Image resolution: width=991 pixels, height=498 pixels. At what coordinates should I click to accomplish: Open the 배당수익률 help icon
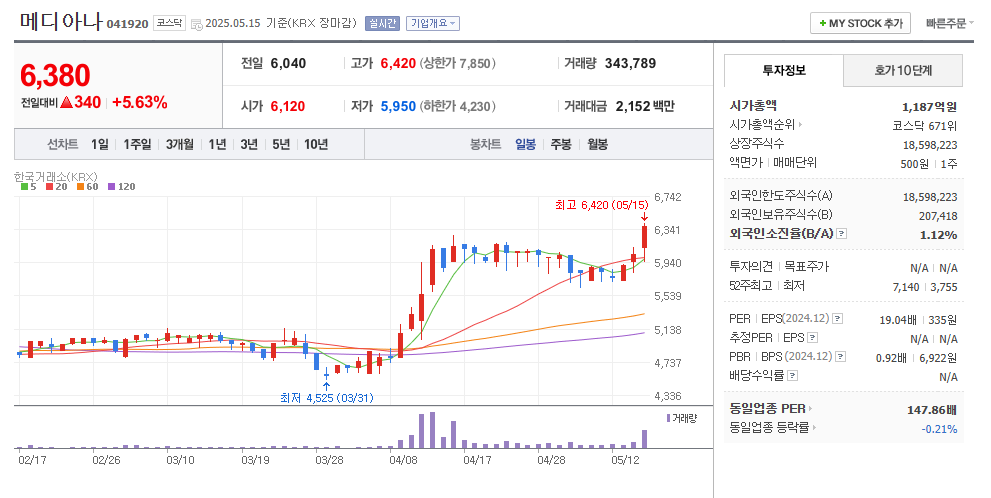point(793,376)
